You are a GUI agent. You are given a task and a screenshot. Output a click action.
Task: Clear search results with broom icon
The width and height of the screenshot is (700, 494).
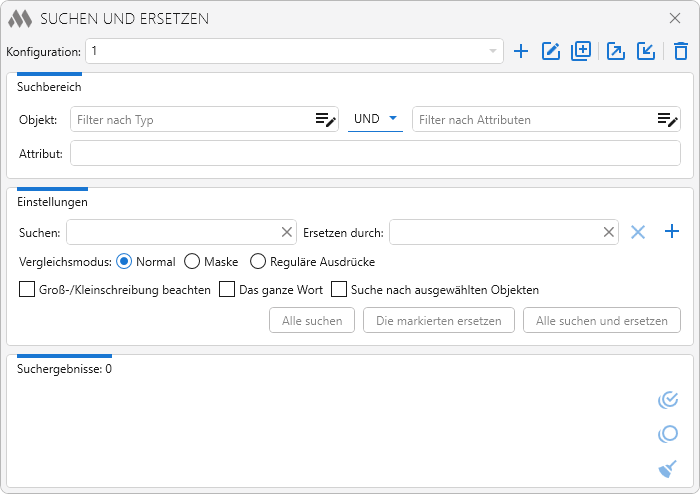coord(668,468)
